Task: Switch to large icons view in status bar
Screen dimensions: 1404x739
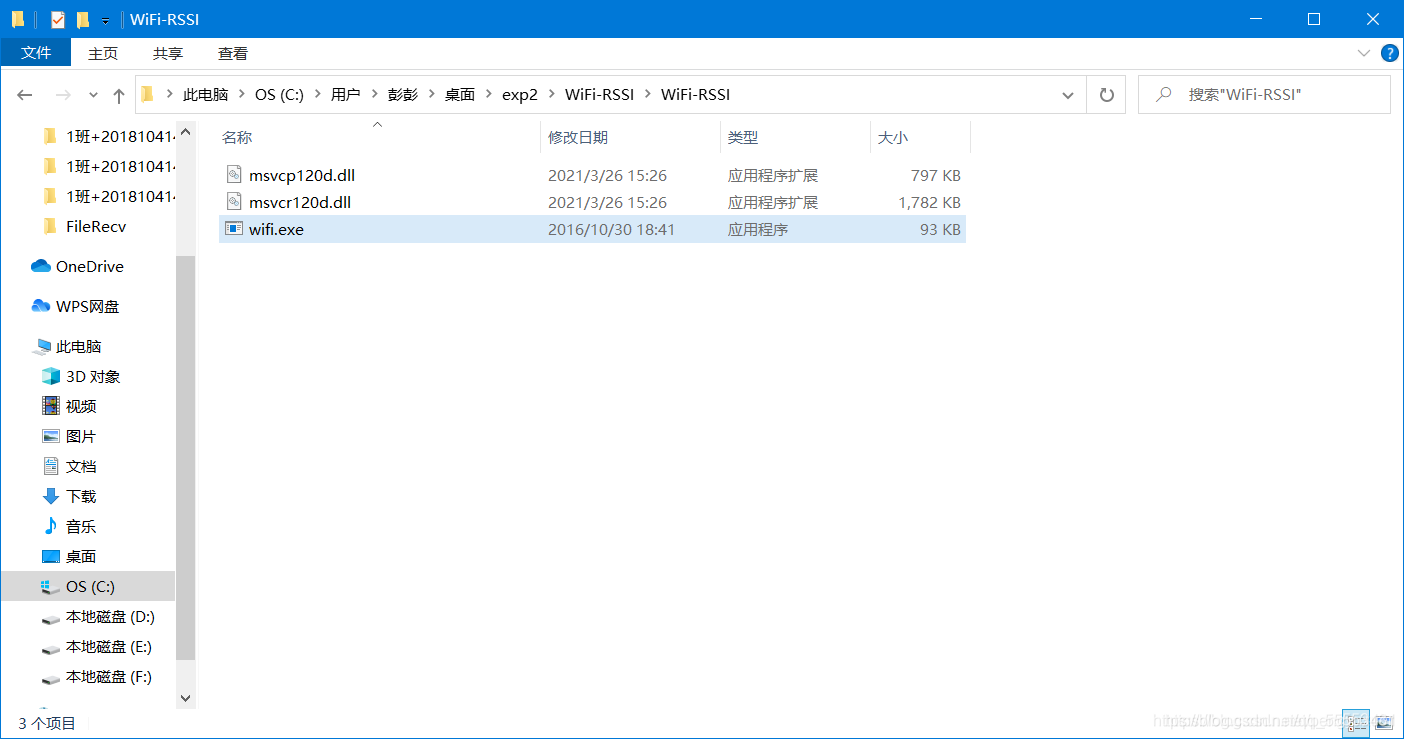Action: (x=1383, y=722)
